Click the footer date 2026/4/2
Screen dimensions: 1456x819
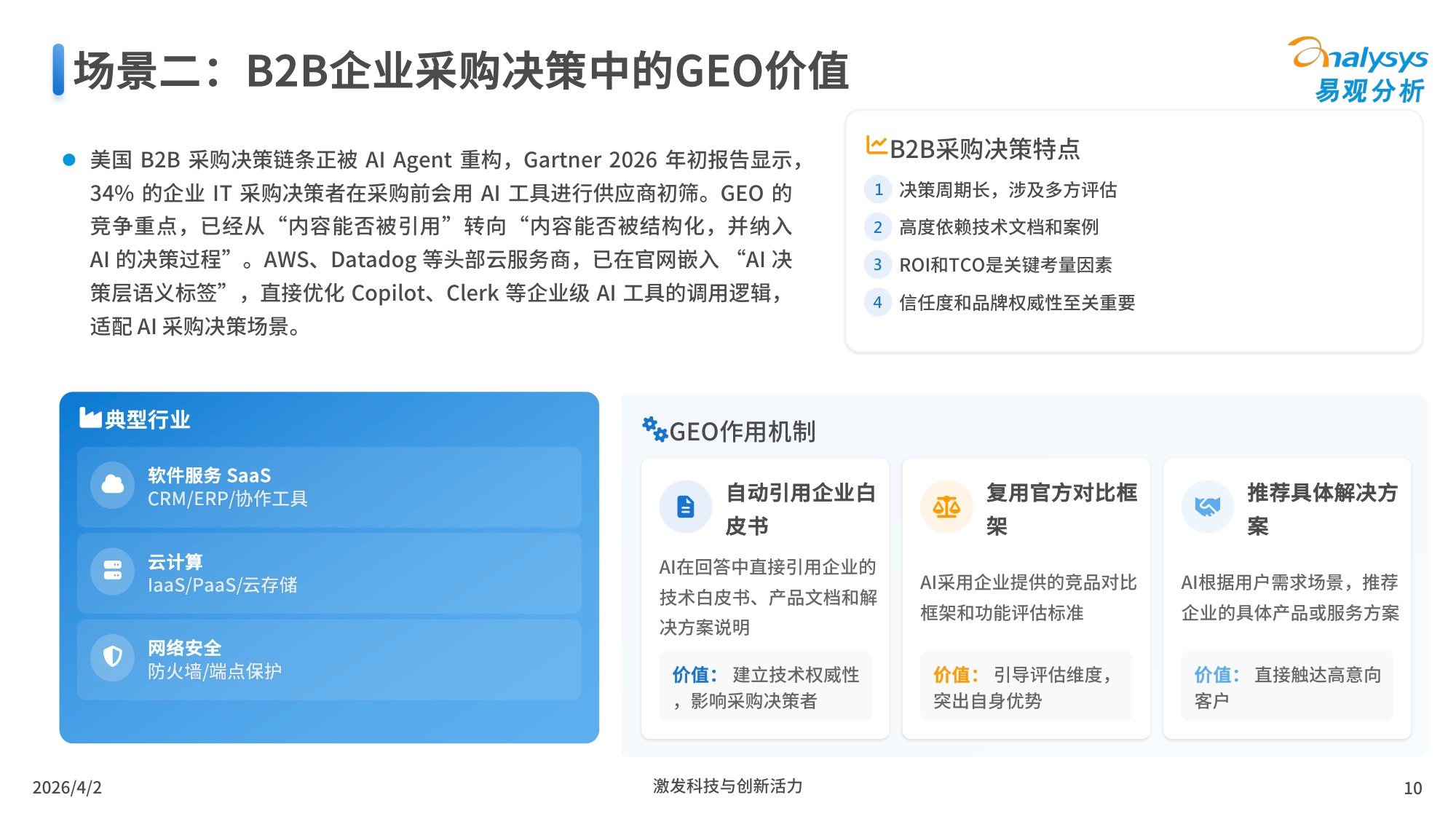pyautogui.click(x=67, y=788)
